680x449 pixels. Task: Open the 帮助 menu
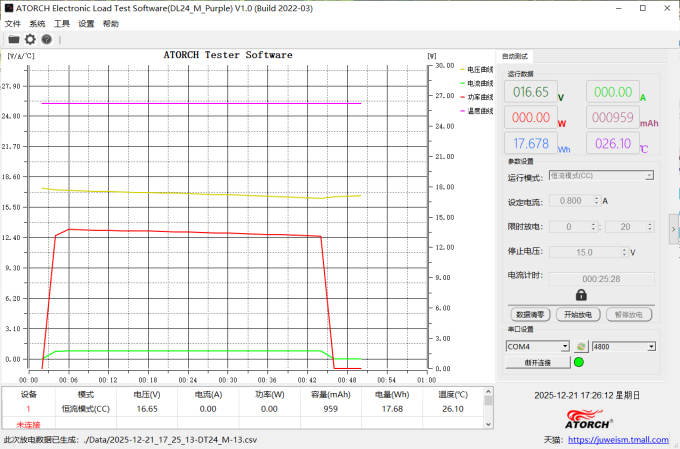coord(111,24)
